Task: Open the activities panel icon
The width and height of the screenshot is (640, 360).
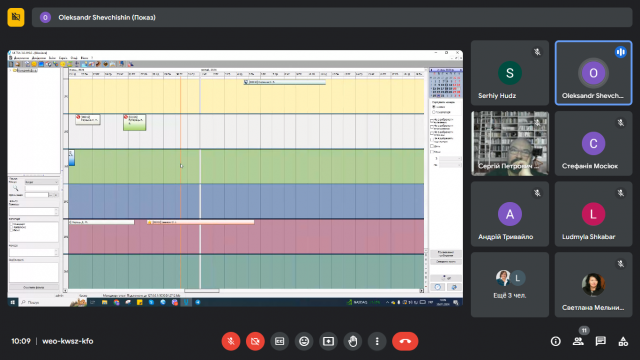Action: pyautogui.click(x=623, y=341)
